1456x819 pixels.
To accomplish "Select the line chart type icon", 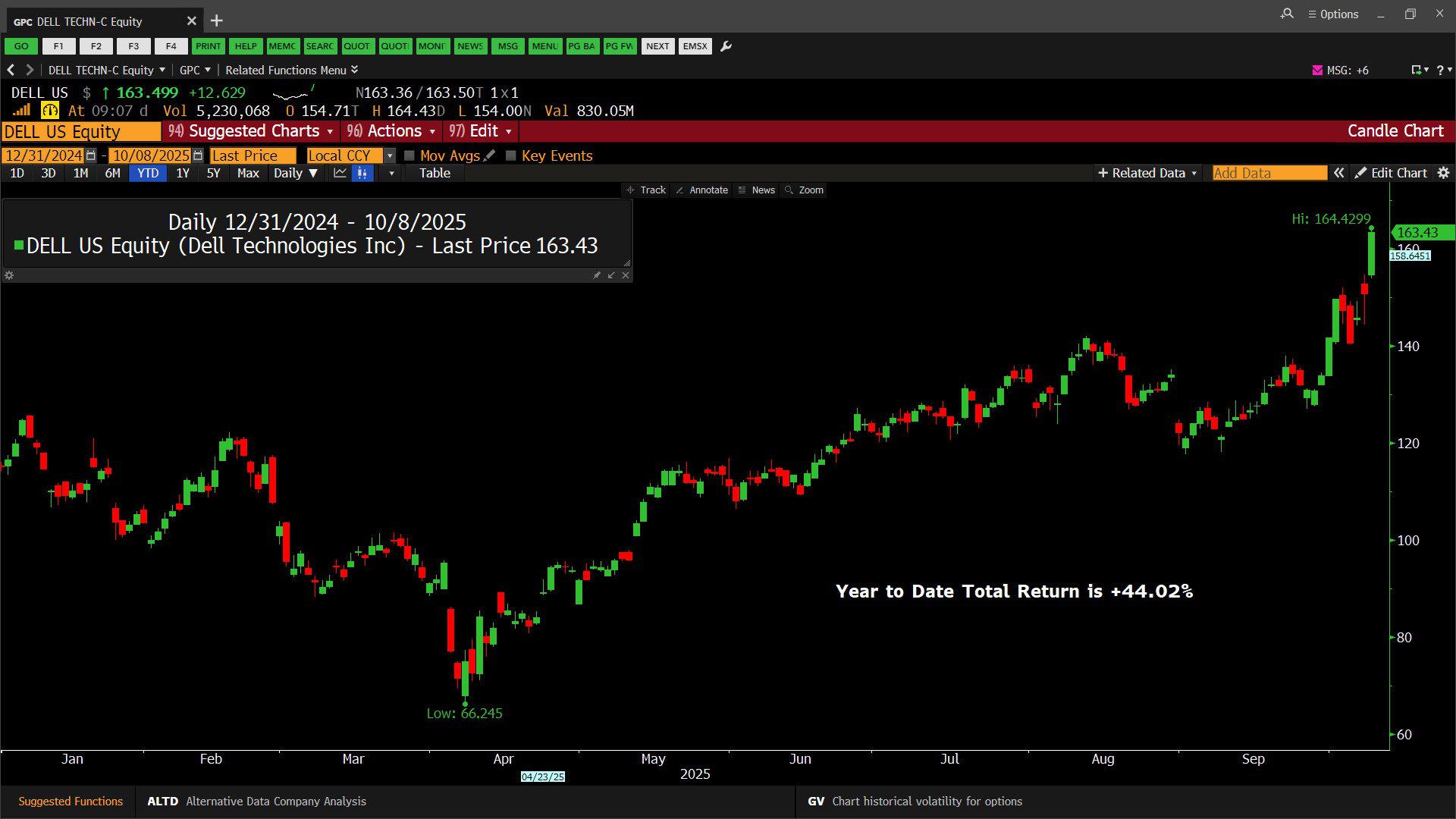I will coord(340,173).
